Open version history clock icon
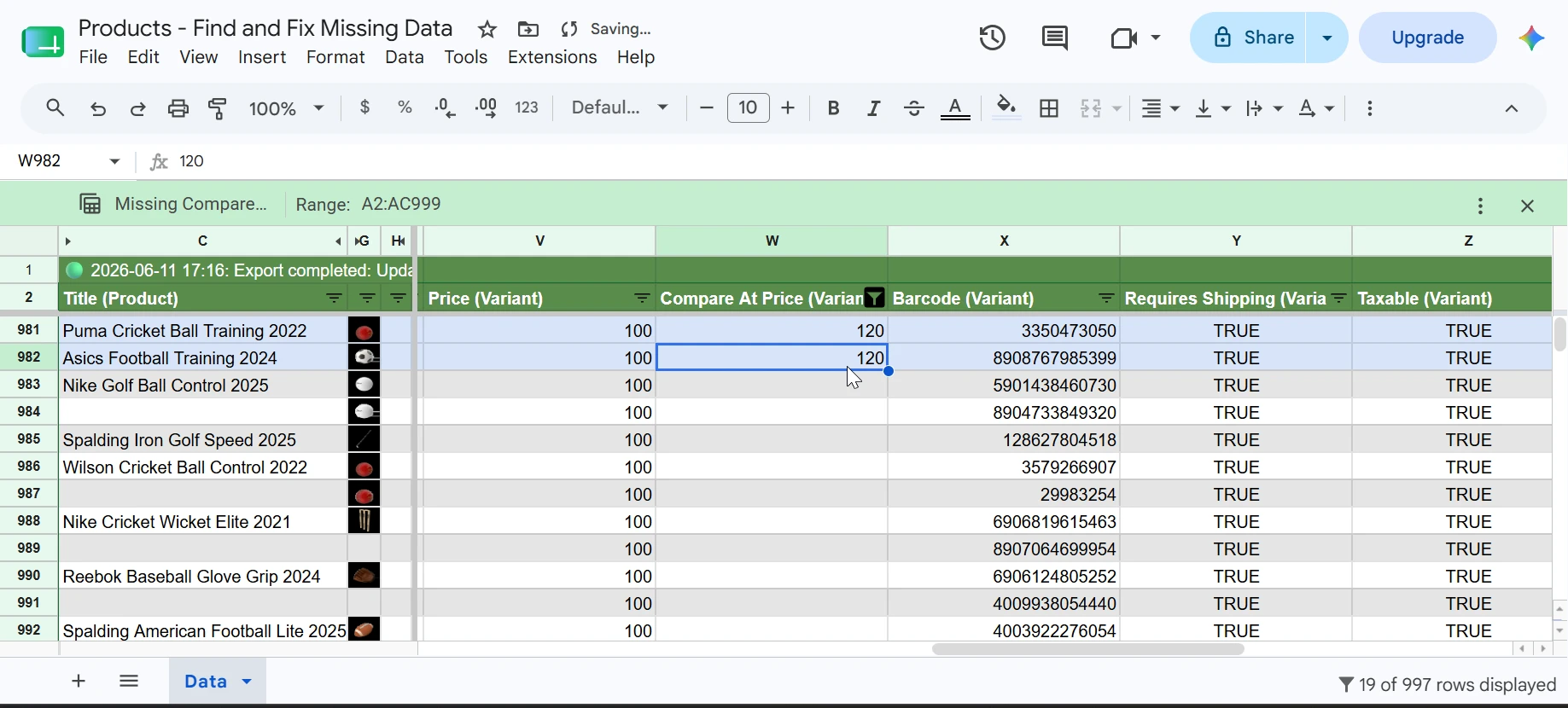The width and height of the screenshot is (1568, 708). pos(993,38)
